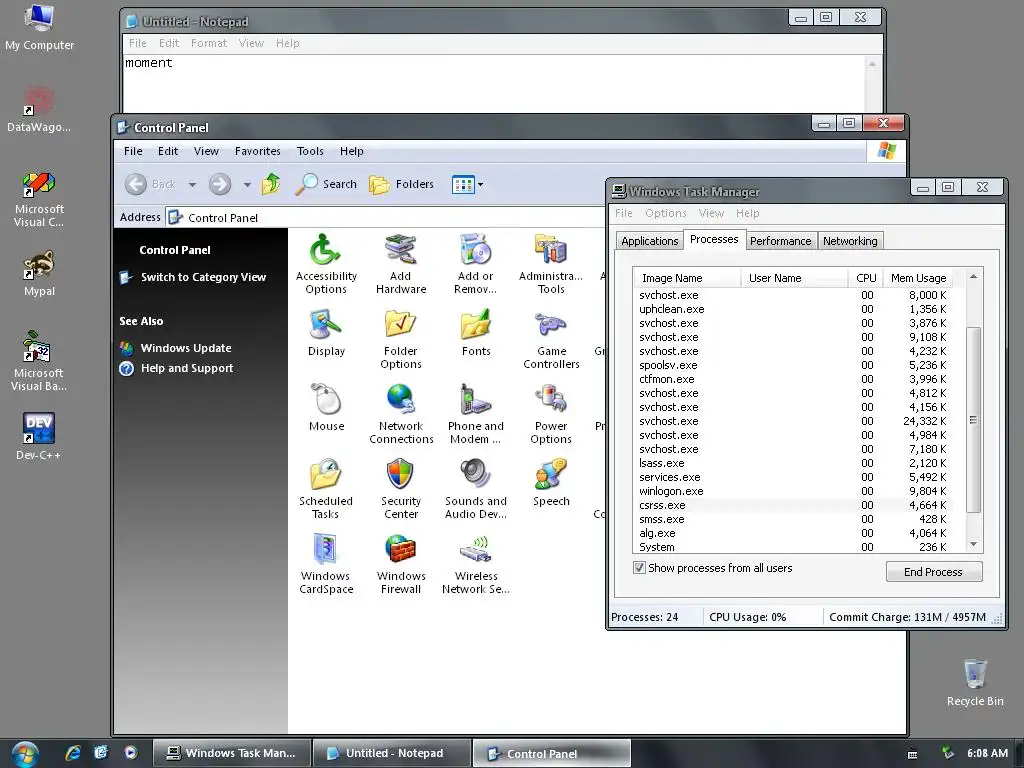Open the Windows Update link

tap(185, 348)
